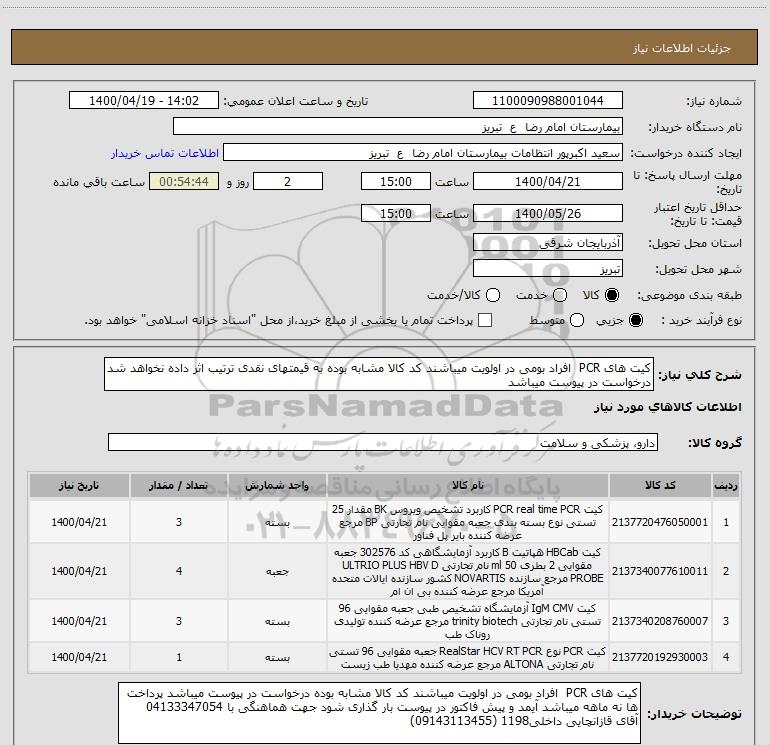The image size is (770, 745).
Task: Click the واحد شمارش column header
Action: (x=277, y=486)
